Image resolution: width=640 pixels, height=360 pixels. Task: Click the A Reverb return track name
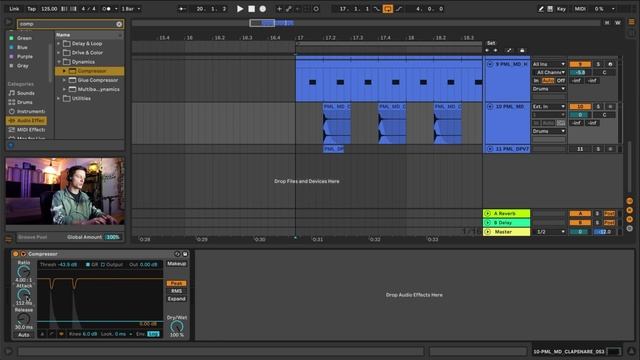click(505, 213)
